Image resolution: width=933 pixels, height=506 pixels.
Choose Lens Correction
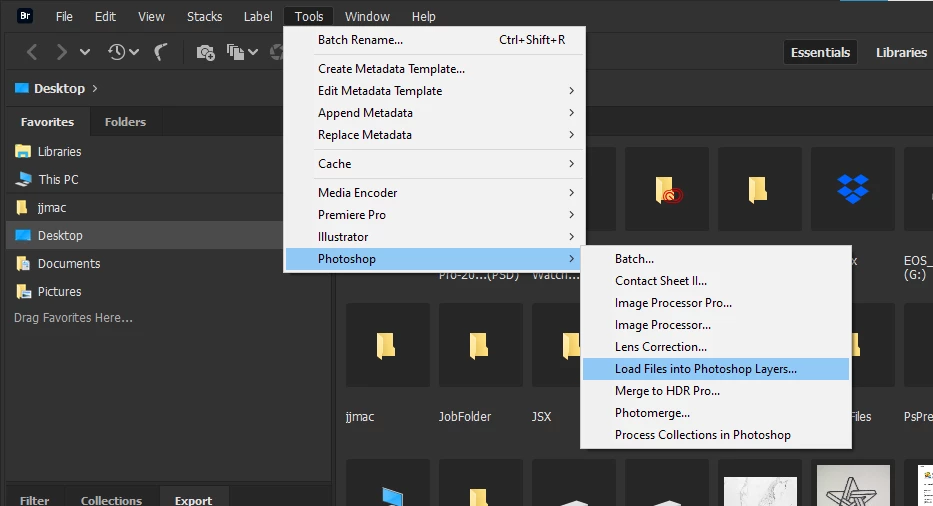716,347
